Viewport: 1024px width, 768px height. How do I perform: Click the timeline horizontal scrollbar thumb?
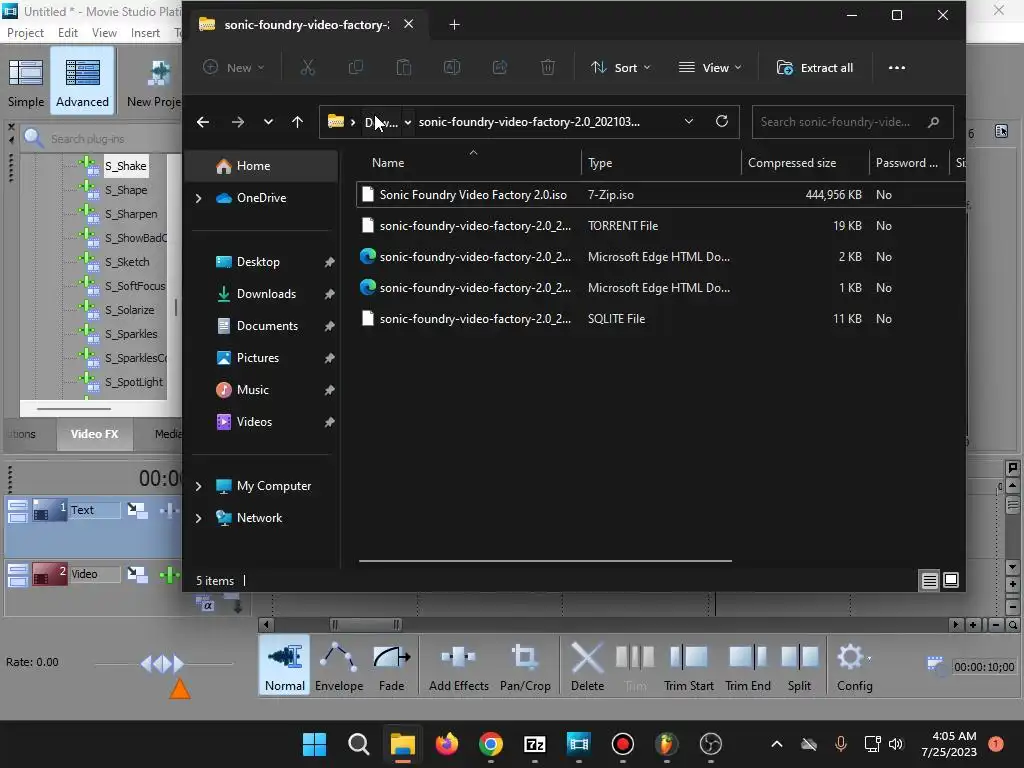(365, 625)
